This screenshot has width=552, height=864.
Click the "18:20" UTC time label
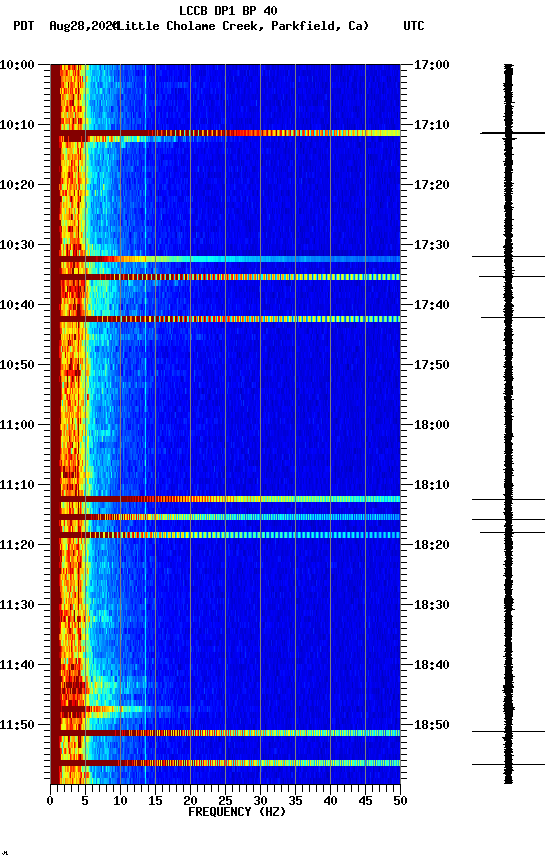pyautogui.click(x=431, y=546)
